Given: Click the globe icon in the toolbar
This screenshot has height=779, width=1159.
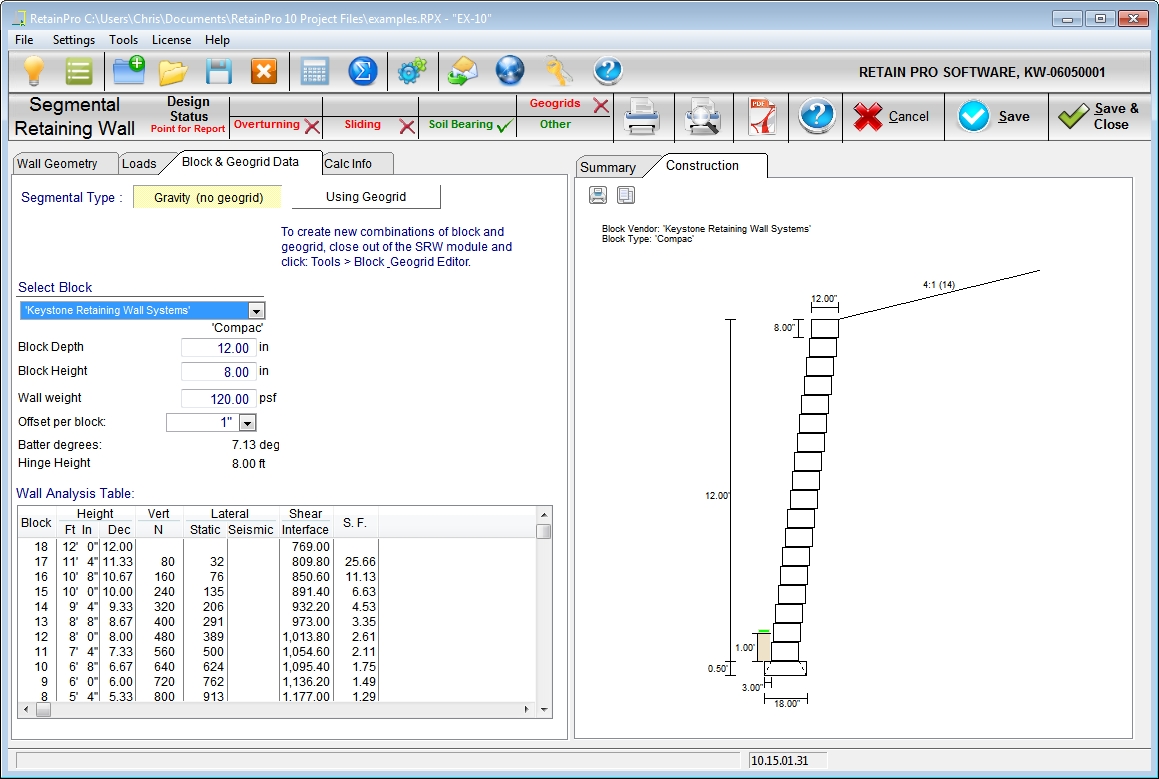Looking at the screenshot, I should (510, 71).
